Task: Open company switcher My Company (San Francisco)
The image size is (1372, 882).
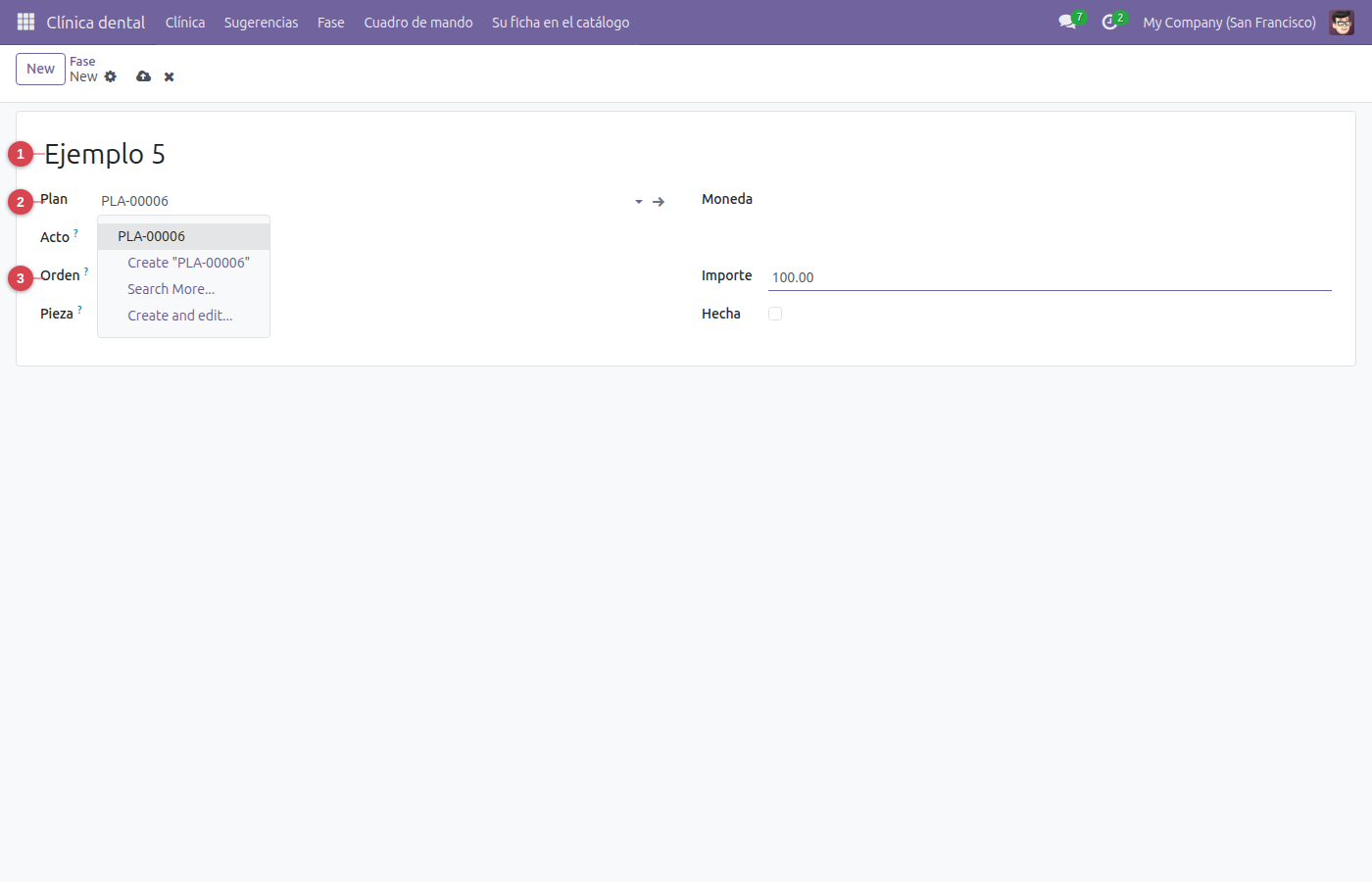Action: [x=1229, y=22]
